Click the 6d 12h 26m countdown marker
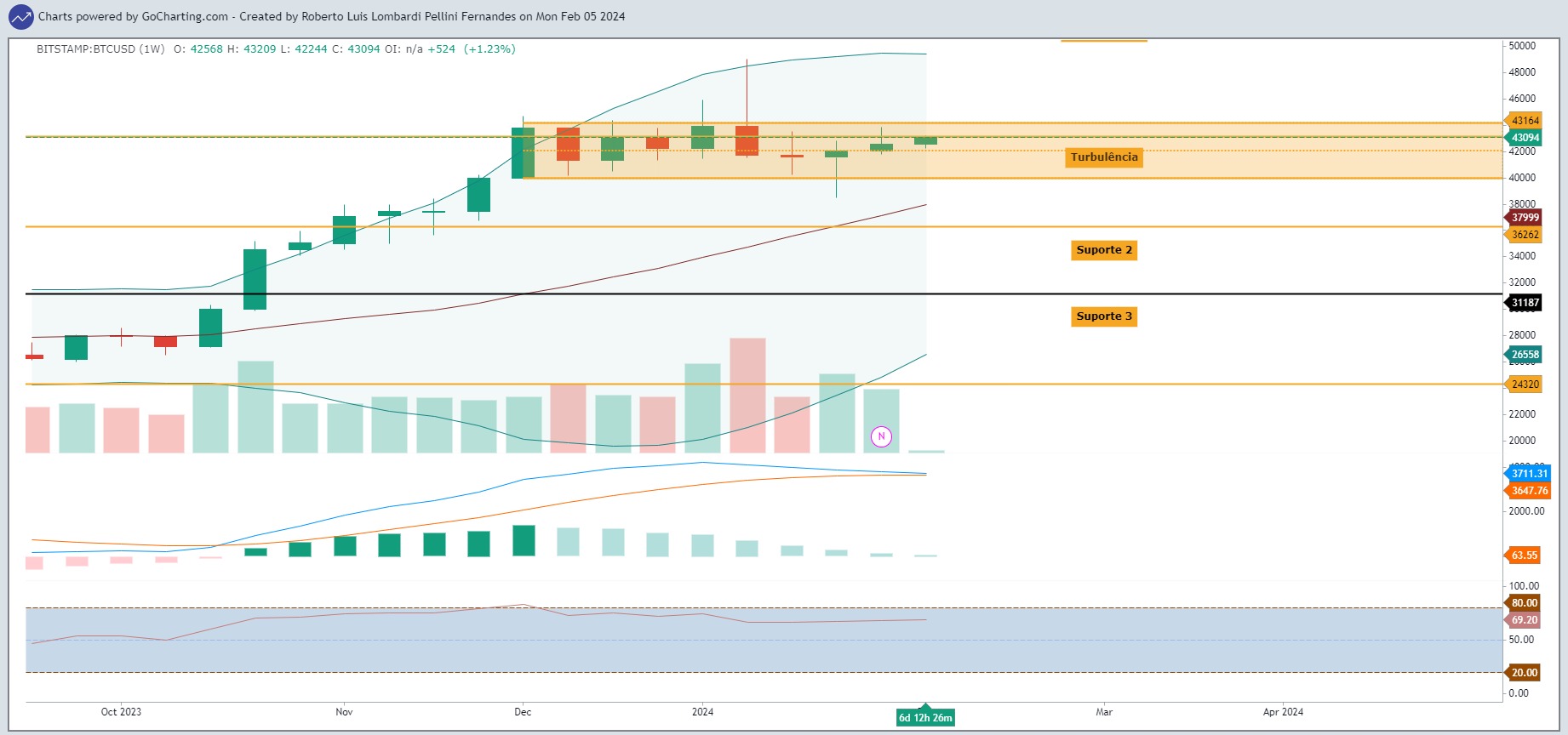 point(925,717)
